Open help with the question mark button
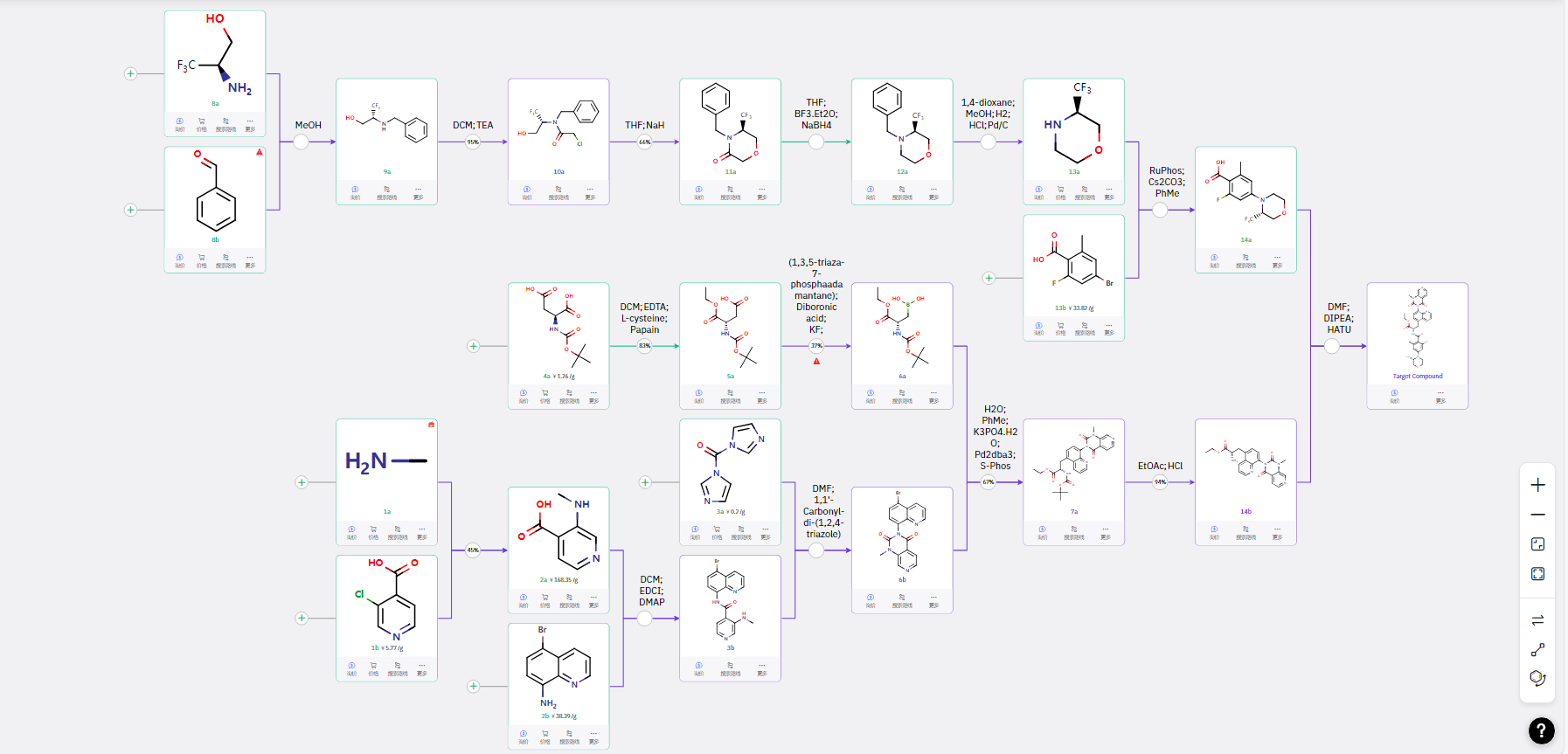Screen dimensions: 1568x754 (1541, 730)
